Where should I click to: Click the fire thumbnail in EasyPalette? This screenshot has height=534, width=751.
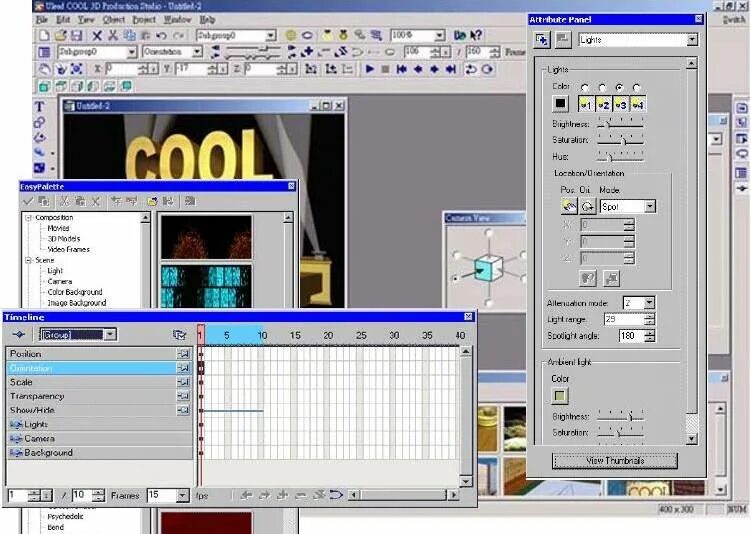206,237
